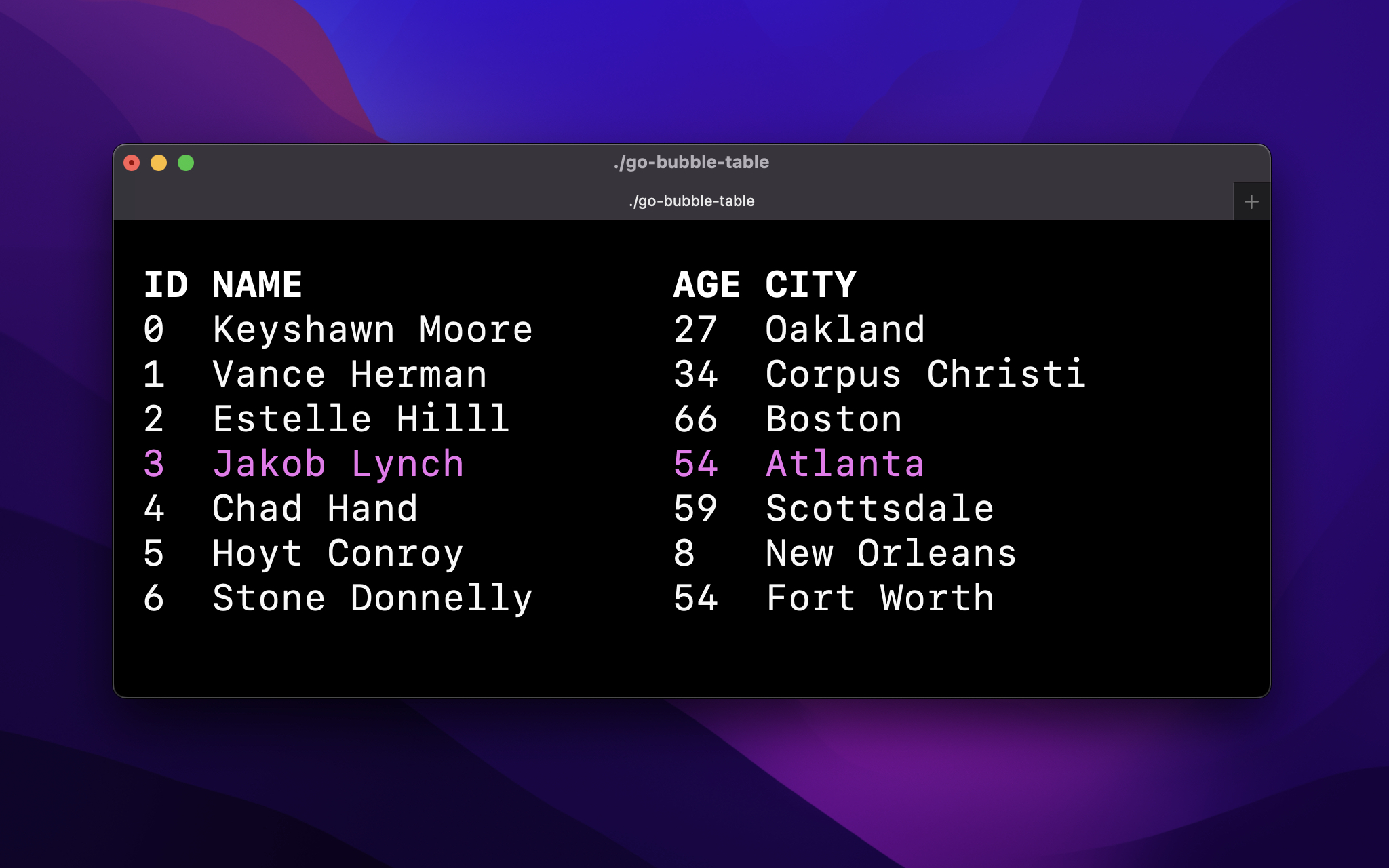Click the yellow minimize window button
The width and height of the screenshot is (1389, 868).
tap(159, 163)
